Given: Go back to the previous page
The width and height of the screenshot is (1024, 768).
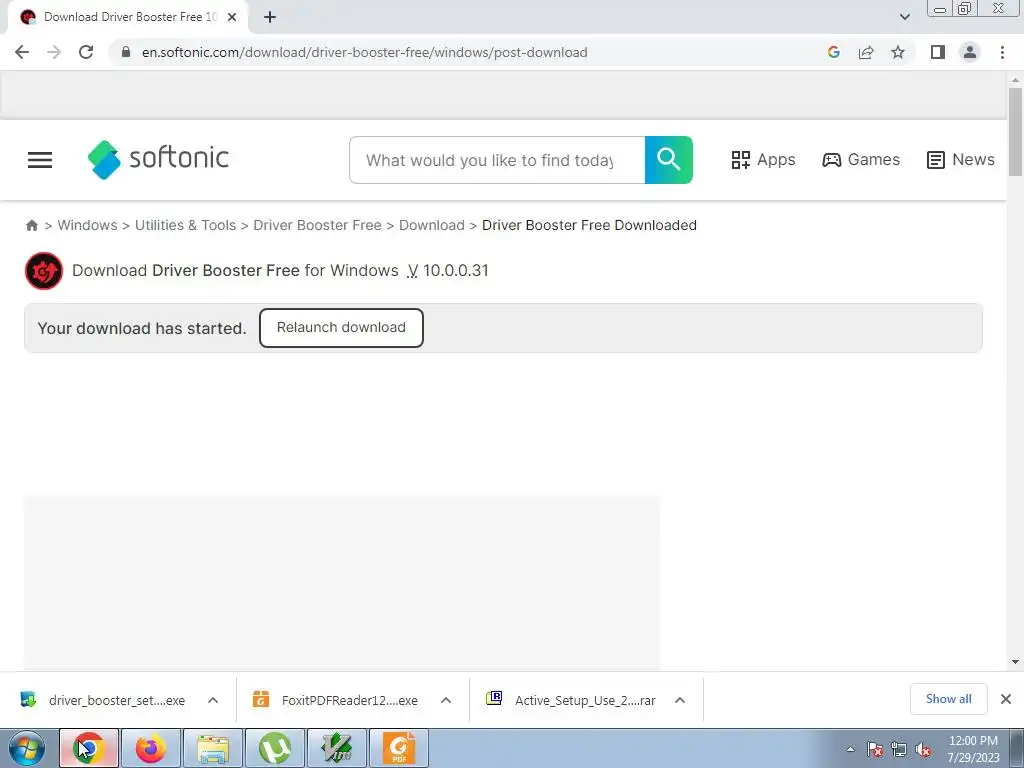Looking at the screenshot, I should click(22, 52).
